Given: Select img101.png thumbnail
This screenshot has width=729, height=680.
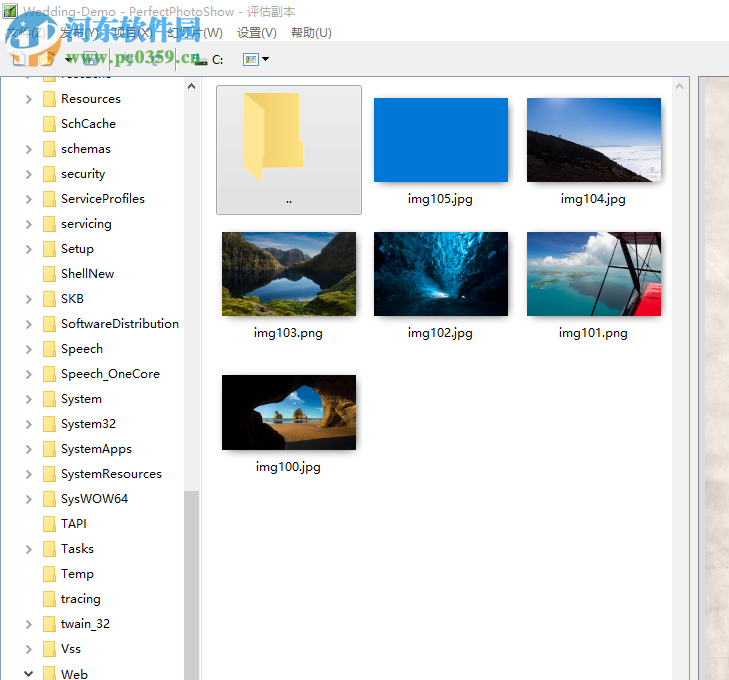Looking at the screenshot, I should coord(594,274).
